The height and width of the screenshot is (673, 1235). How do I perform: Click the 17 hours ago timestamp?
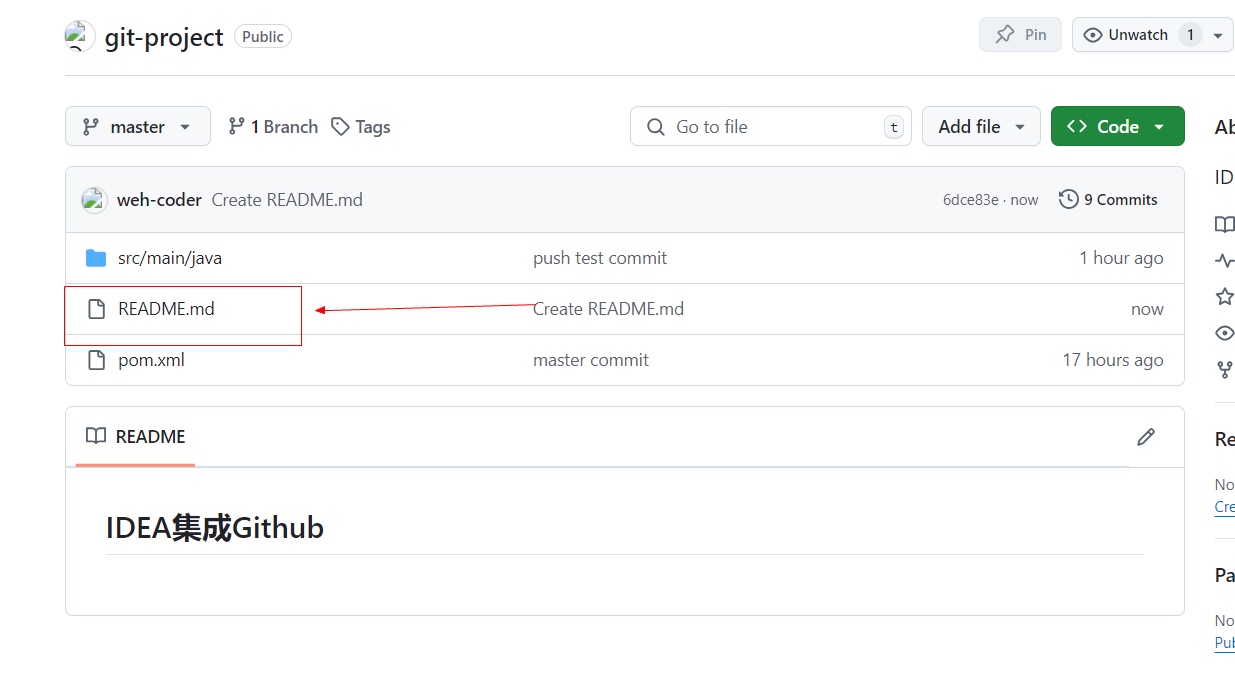point(1113,360)
